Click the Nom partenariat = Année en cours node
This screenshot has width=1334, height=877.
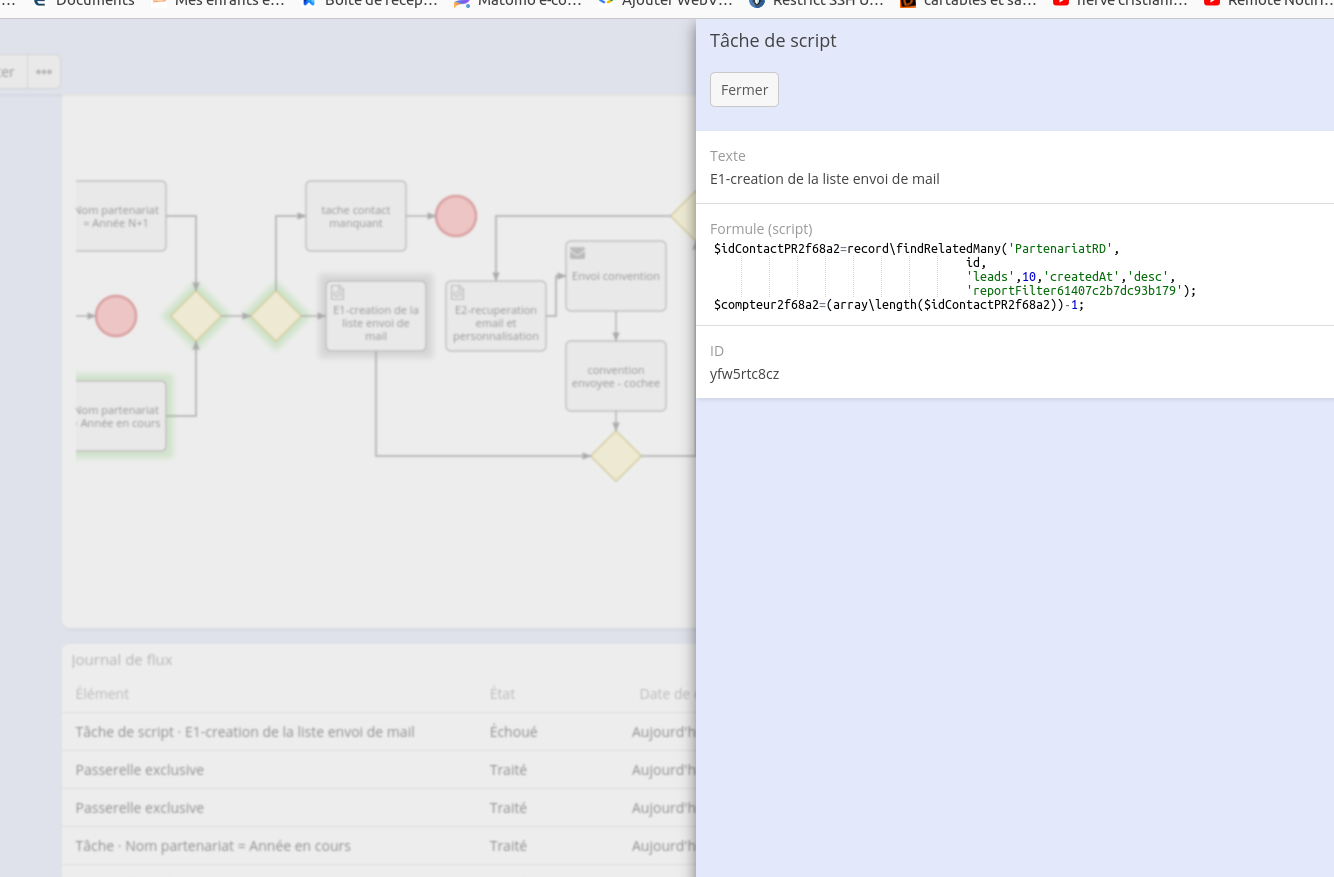point(121,416)
